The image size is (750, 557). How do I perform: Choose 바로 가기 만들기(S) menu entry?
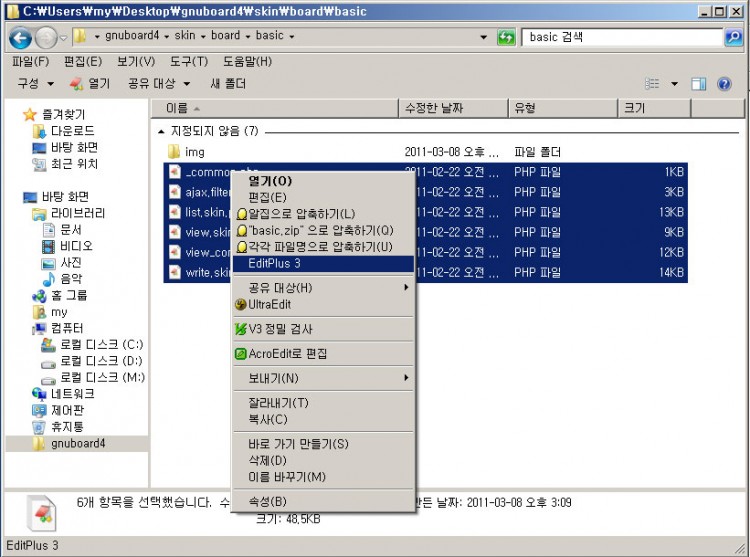[323, 444]
